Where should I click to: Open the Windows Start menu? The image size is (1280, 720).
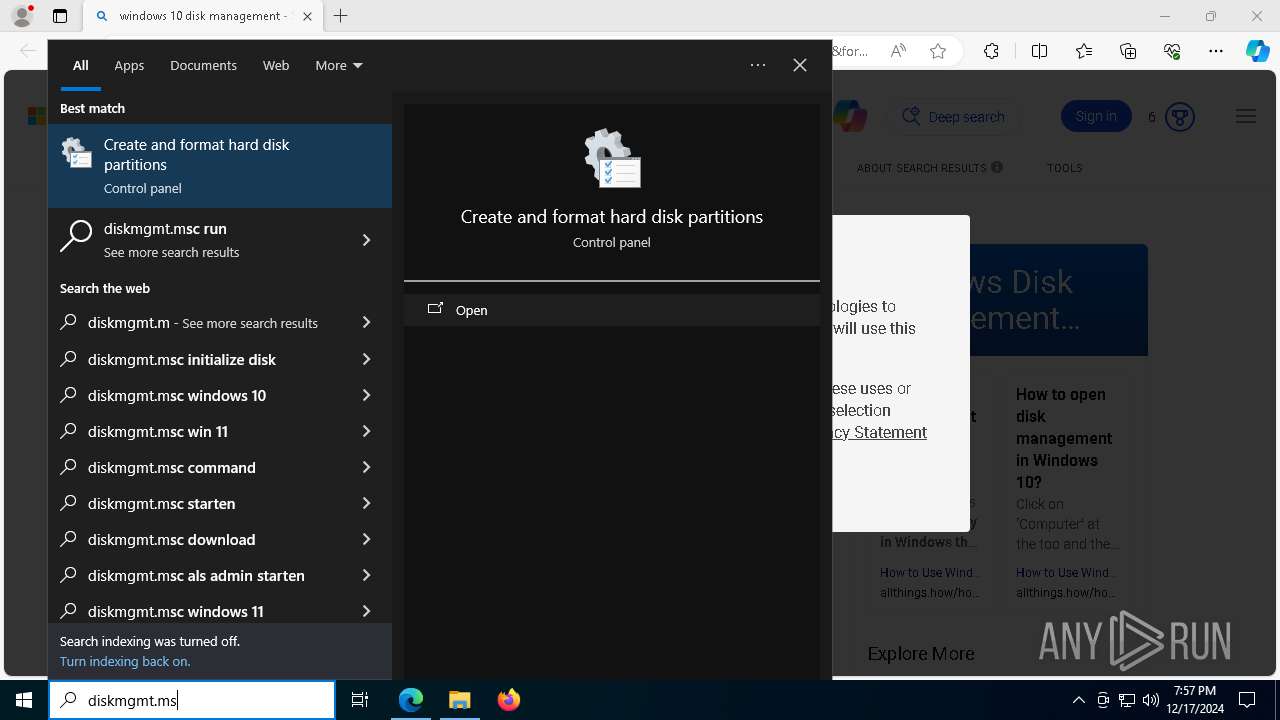pyautogui.click(x=24, y=700)
